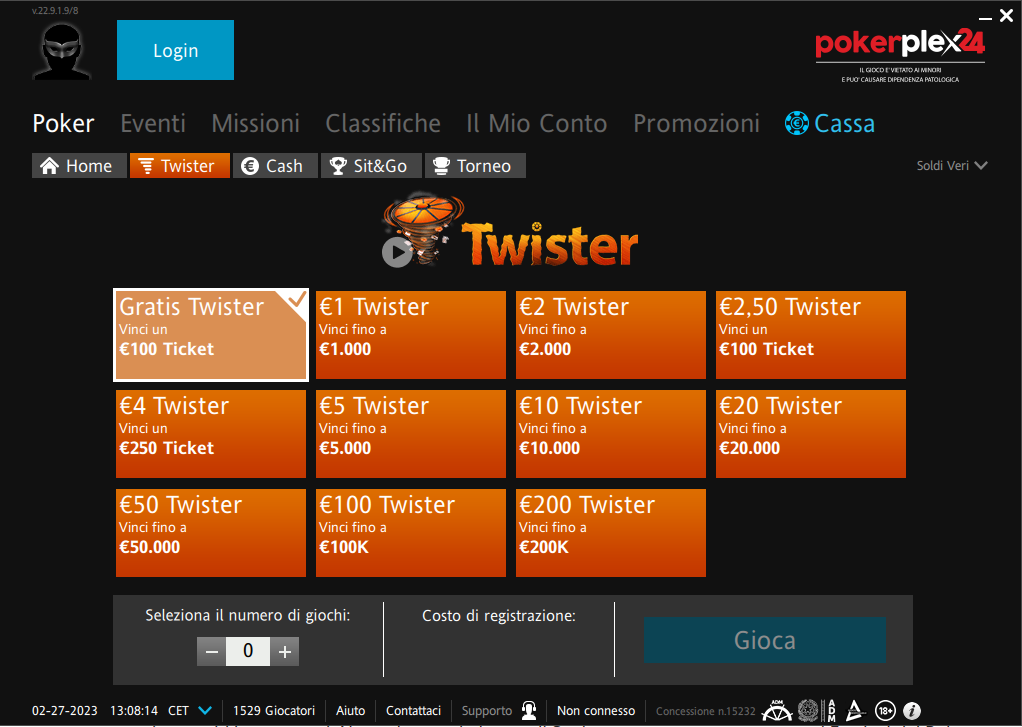Screen dimensions: 1022x727
Task: Open Il Mio Conto
Action: point(536,123)
